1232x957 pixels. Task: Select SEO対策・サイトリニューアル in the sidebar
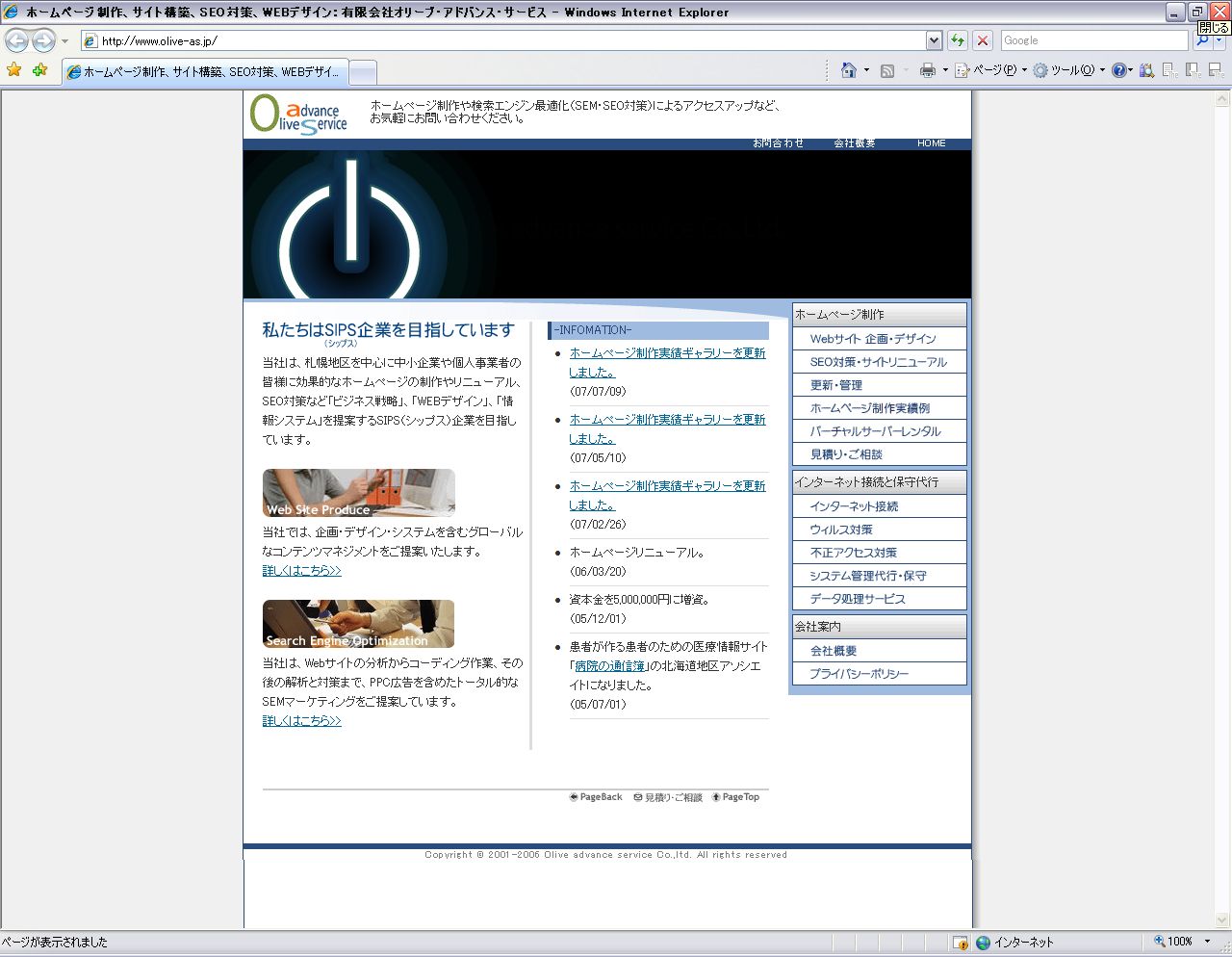coord(880,362)
